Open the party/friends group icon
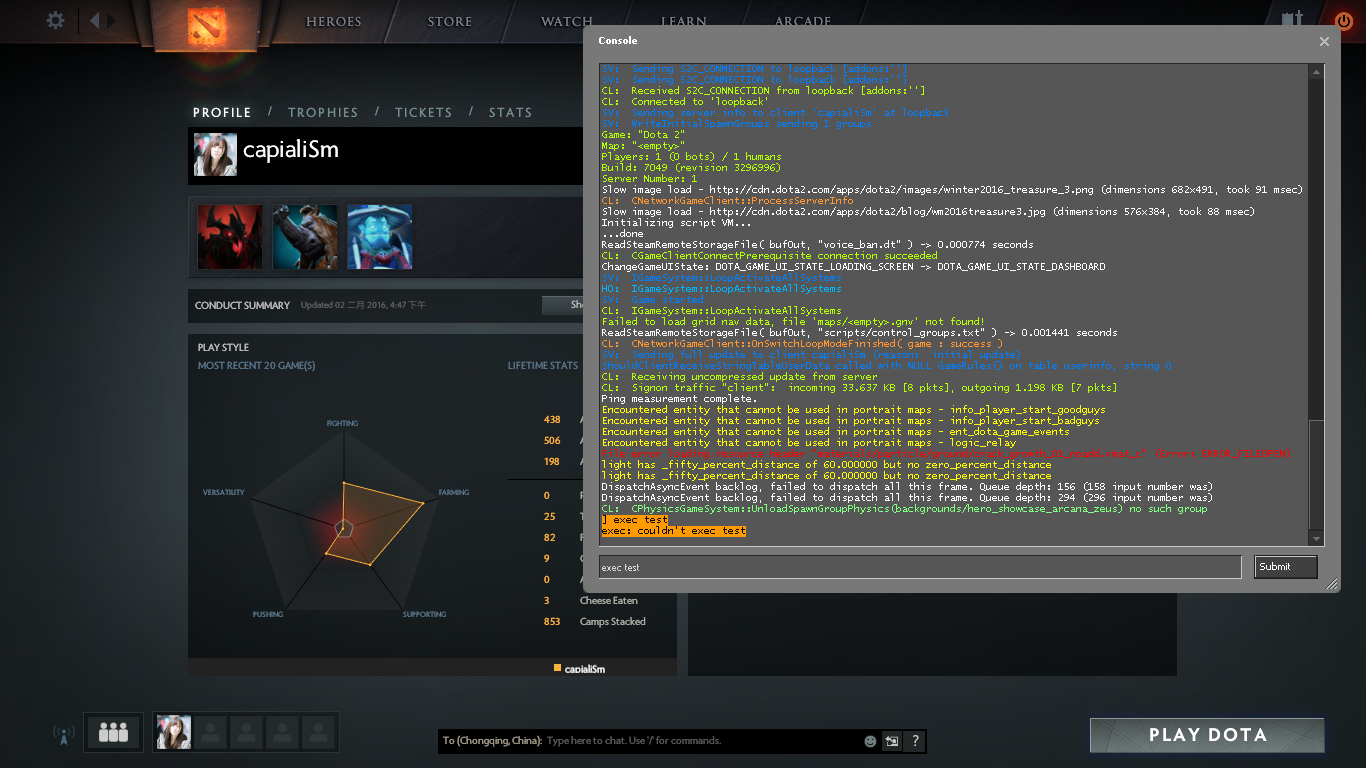 113,733
